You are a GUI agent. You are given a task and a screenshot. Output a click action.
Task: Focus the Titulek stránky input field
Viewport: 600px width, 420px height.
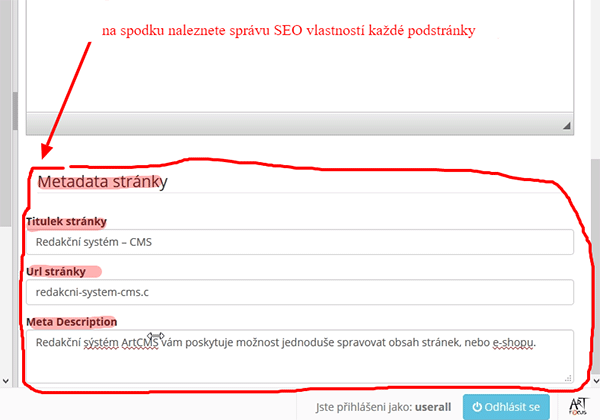(300, 242)
